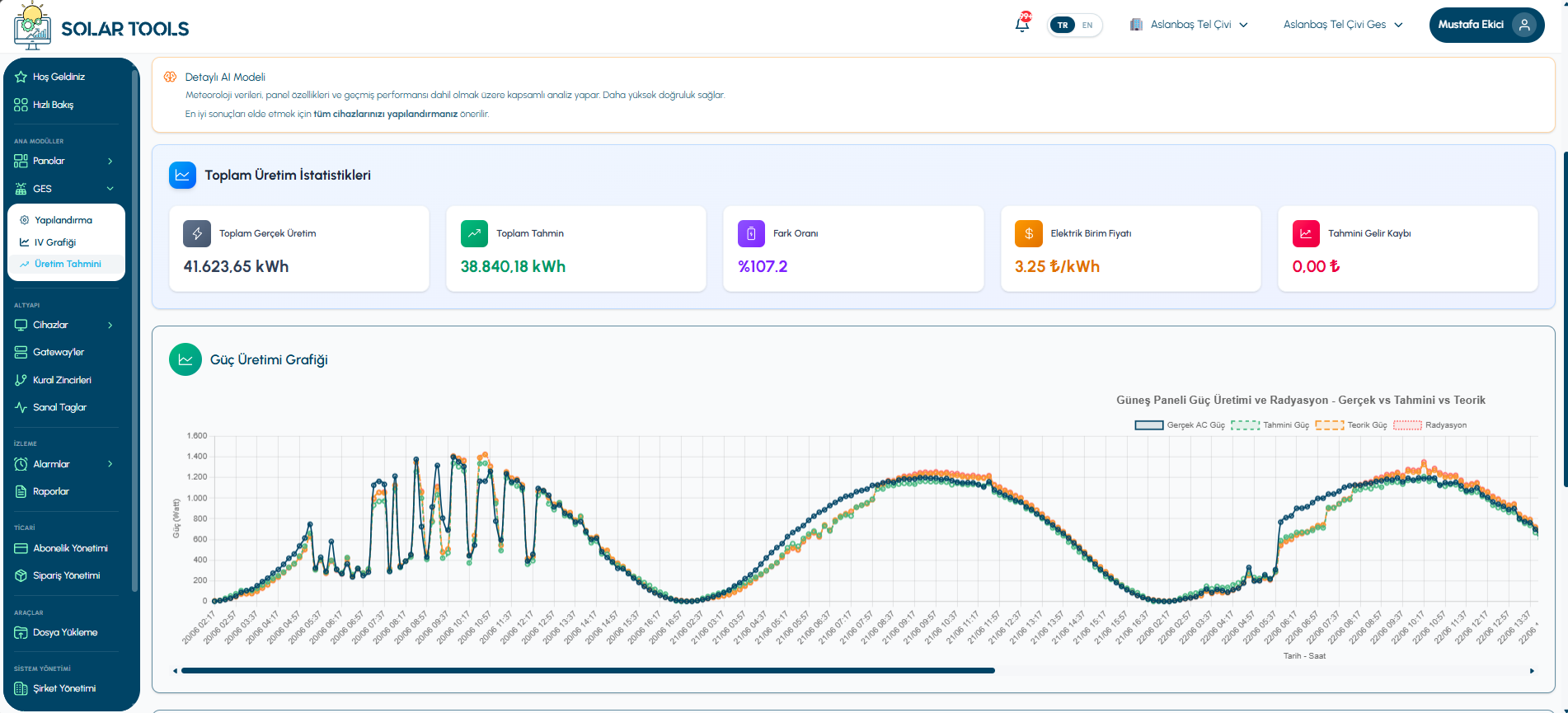The height and width of the screenshot is (713, 1568).
Task: Click the user avatar icon beside Mustafa Ekici
Action: point(1524,25)
